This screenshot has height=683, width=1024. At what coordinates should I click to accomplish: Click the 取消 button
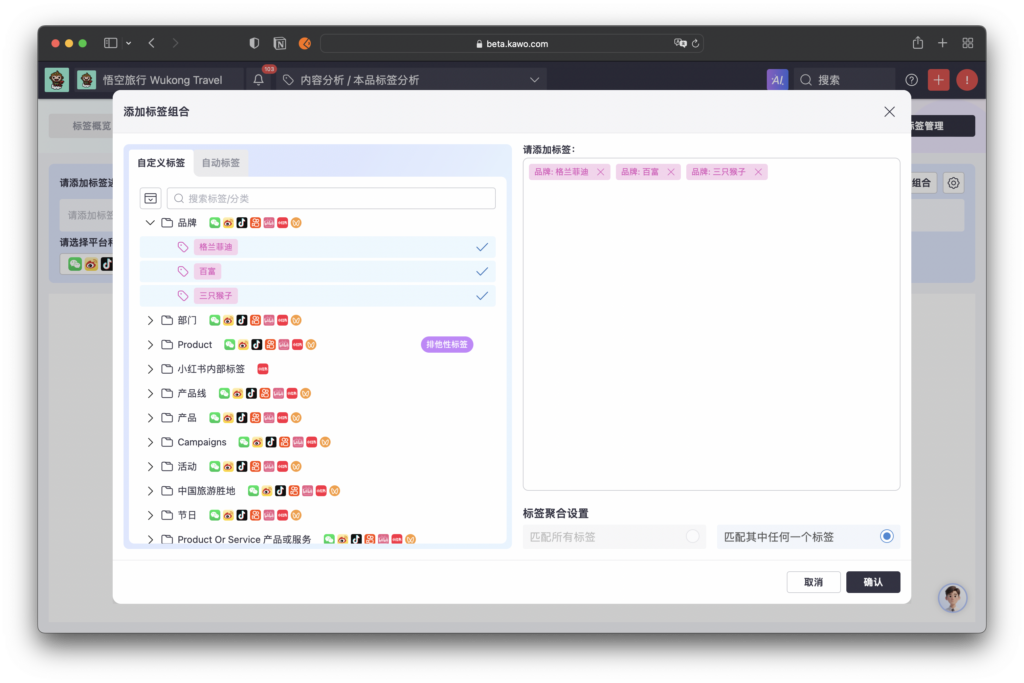coord(813,582)
